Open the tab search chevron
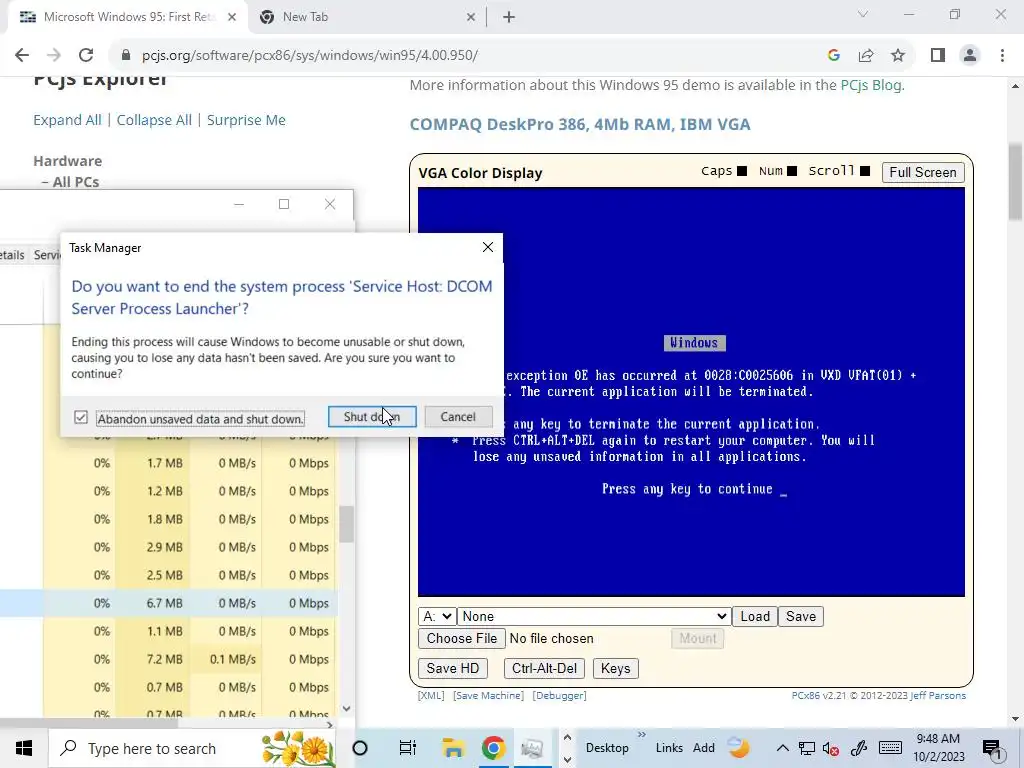This screenshot has height=768, width=1024. click(863, 14)
